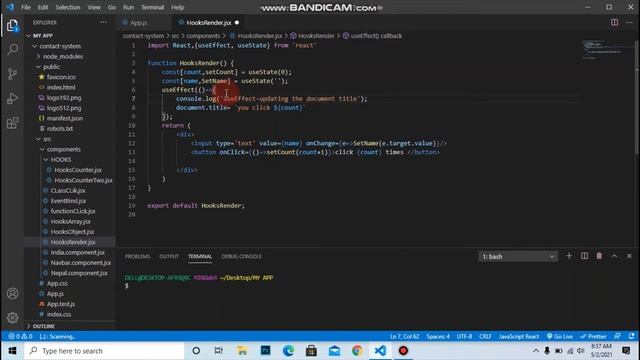The height and width of the screenshot is (360, 640).
Task: Open the Search view icon
Action: (x=12, y=49)
